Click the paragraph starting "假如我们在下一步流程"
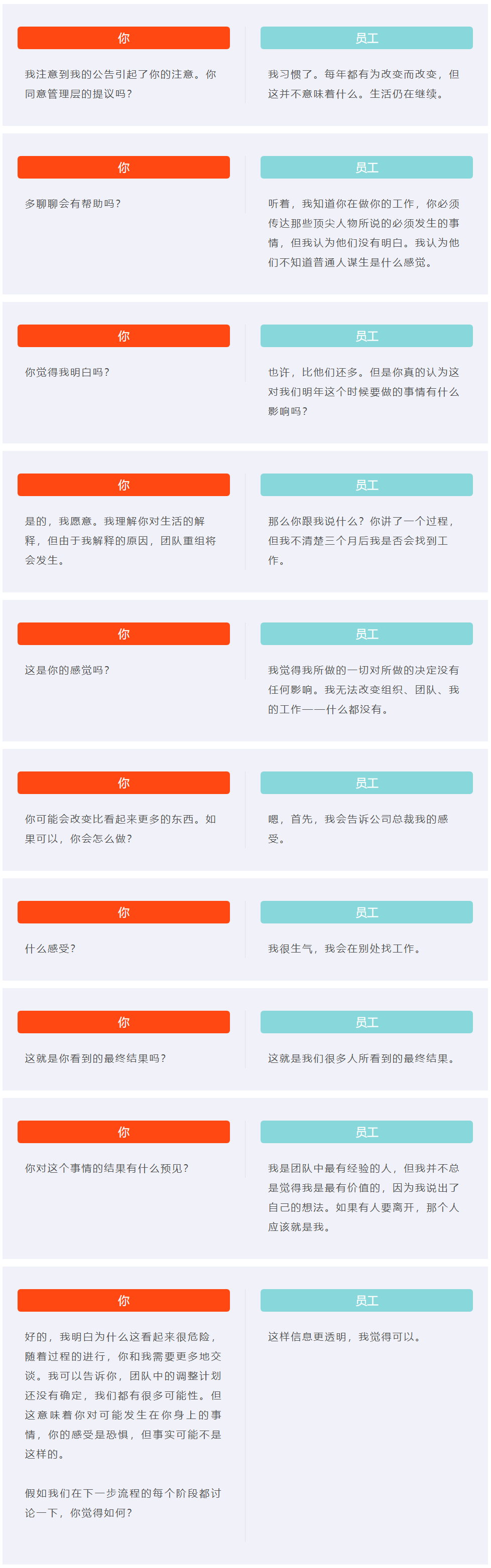Viewport: 491px width, 1568px height. coord(122,1503)
